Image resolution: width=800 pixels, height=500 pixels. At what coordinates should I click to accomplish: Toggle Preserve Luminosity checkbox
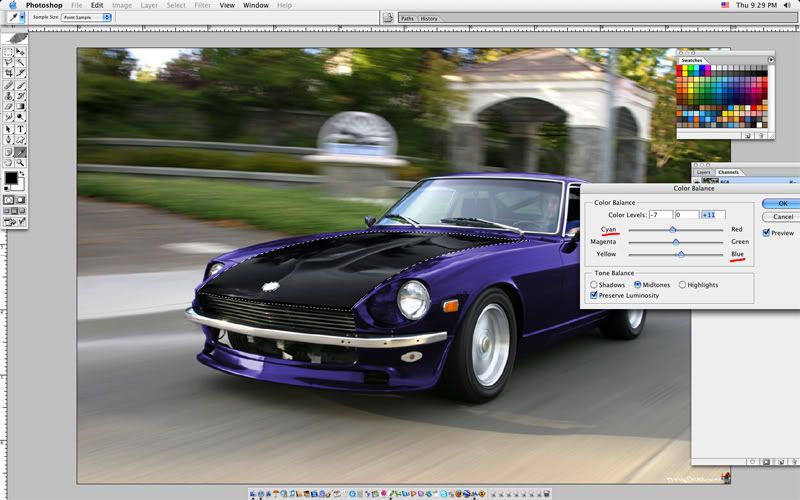(594, 295)
